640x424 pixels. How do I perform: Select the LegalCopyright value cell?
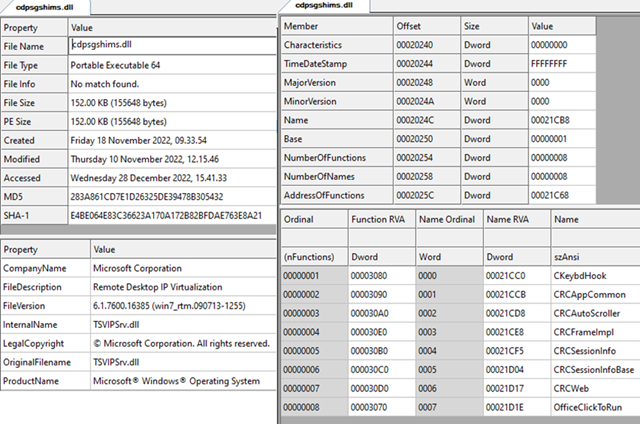[184, 343]
